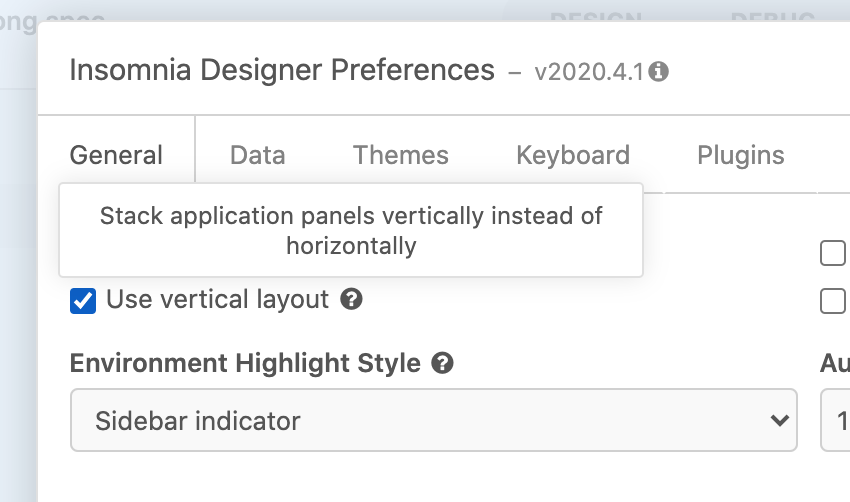Click the v2020.4.1 version text
Viewport: 850px width, 502px height.
(591, 72)
